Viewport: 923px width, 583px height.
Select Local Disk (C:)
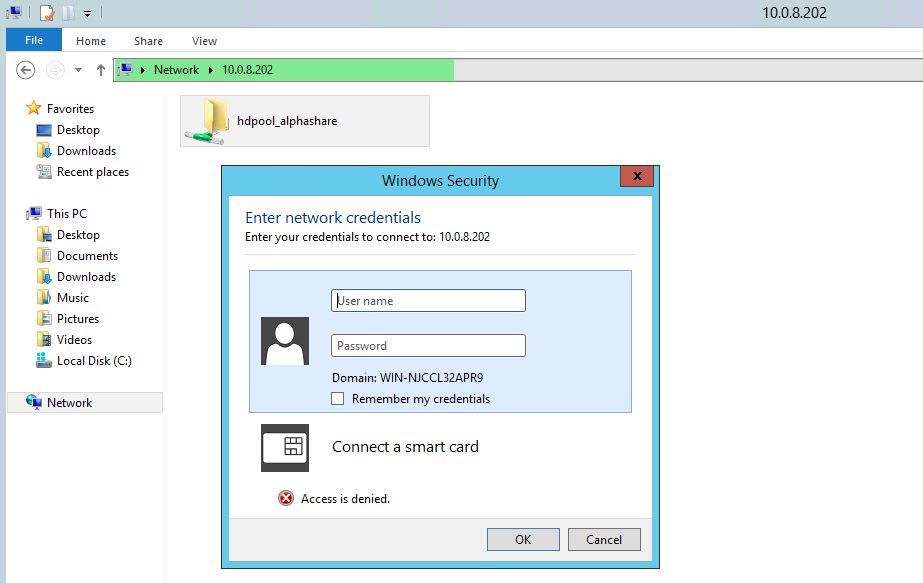94,360
